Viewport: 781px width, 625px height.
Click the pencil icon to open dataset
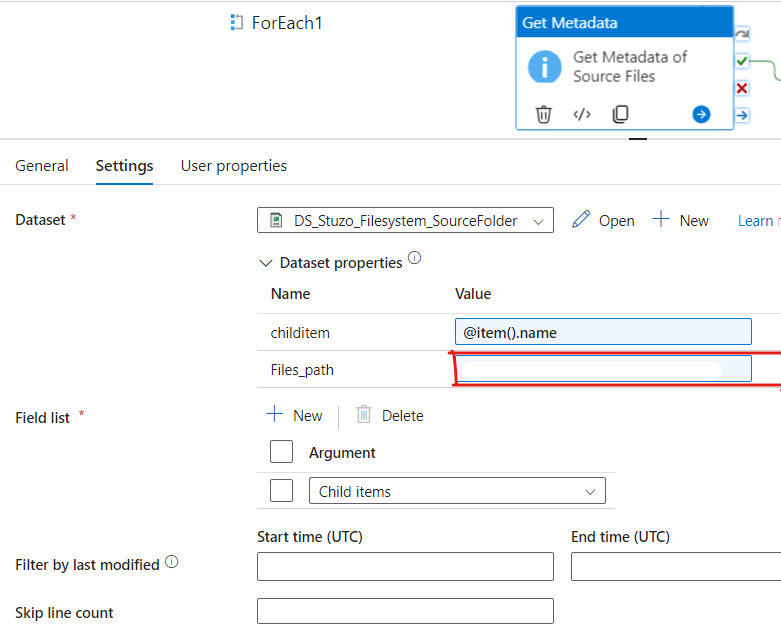(x=581, y=220)
